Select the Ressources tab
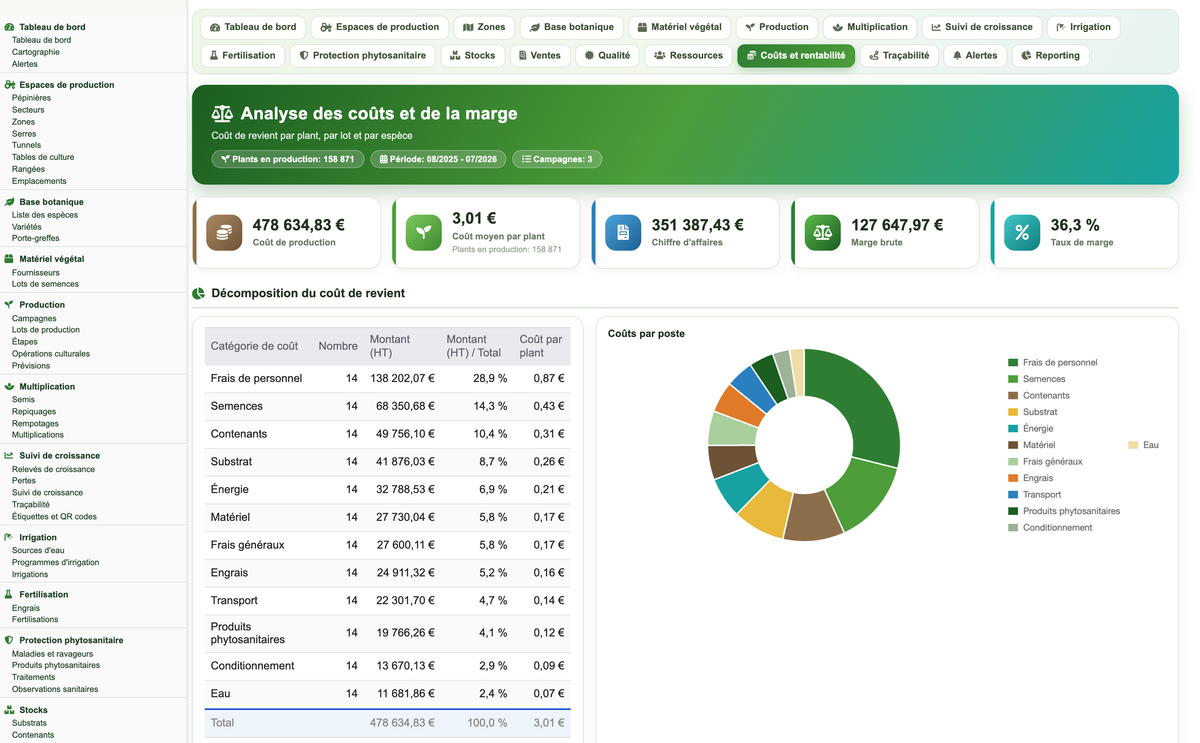 (x=688, y=56)
